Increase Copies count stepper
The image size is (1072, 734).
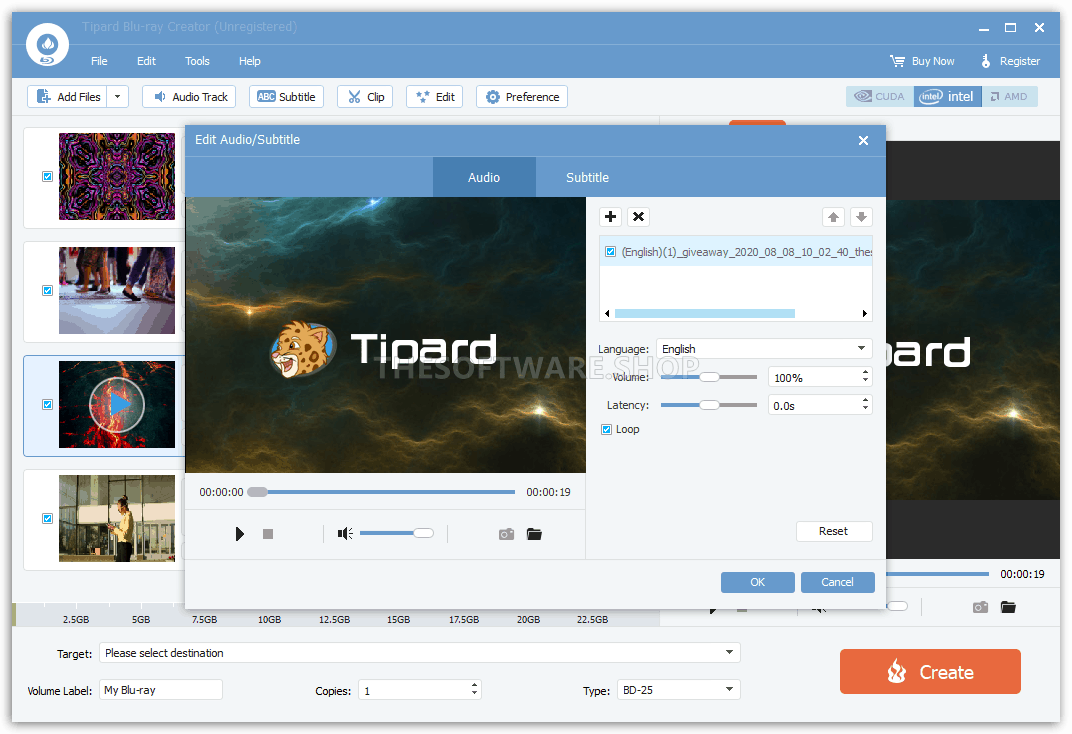[474, 685]
